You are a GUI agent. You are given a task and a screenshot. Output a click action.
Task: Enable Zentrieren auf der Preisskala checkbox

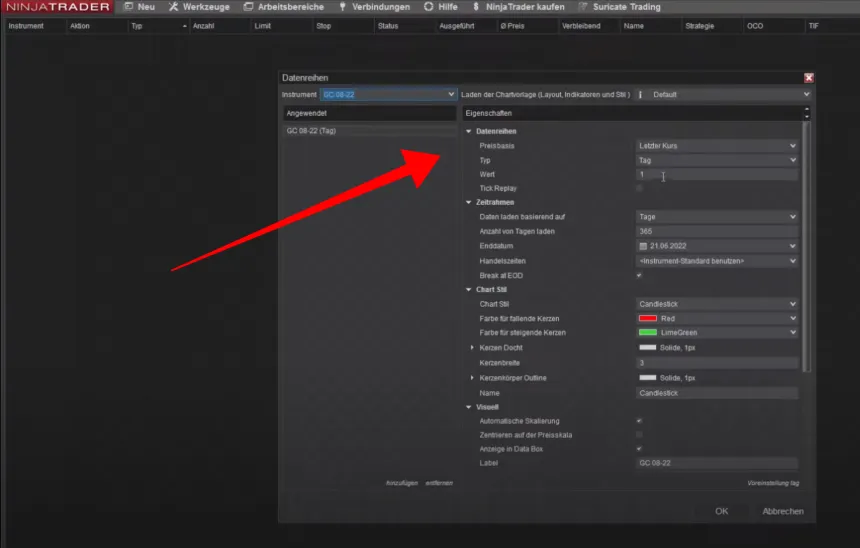pos(640,435)
